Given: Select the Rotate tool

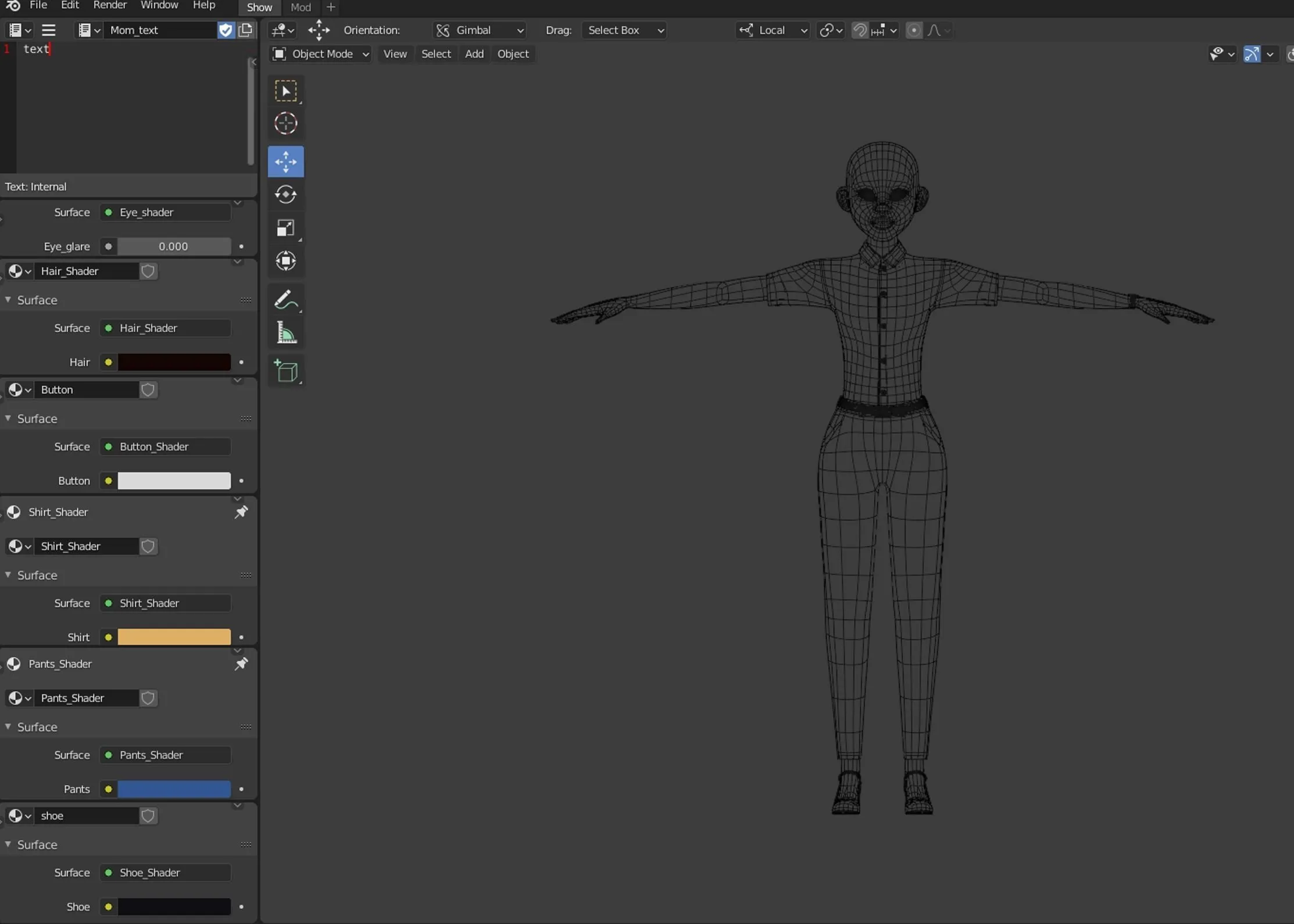Looking at the screenshot, I should point(285,195).
